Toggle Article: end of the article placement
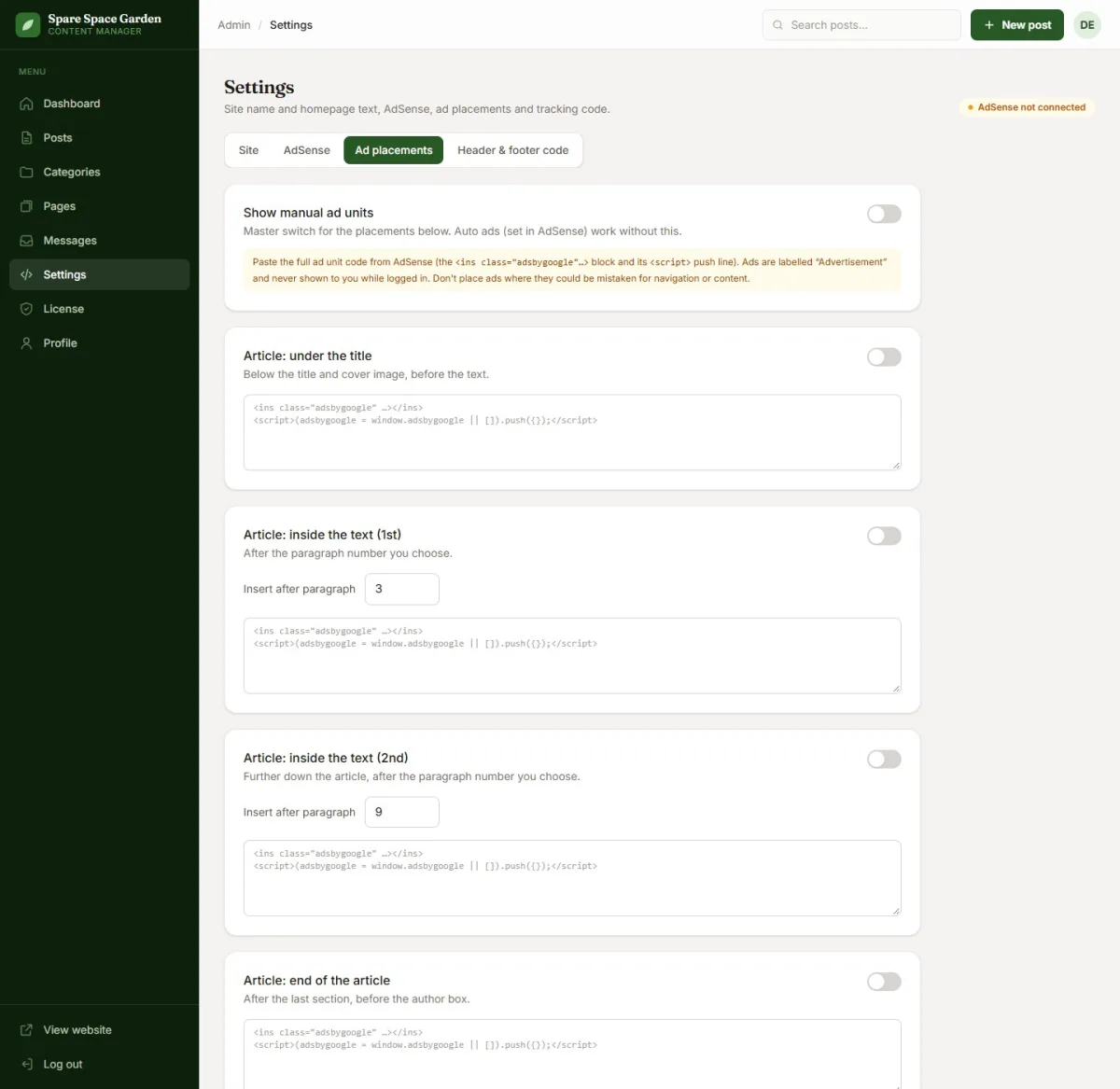 884,982
